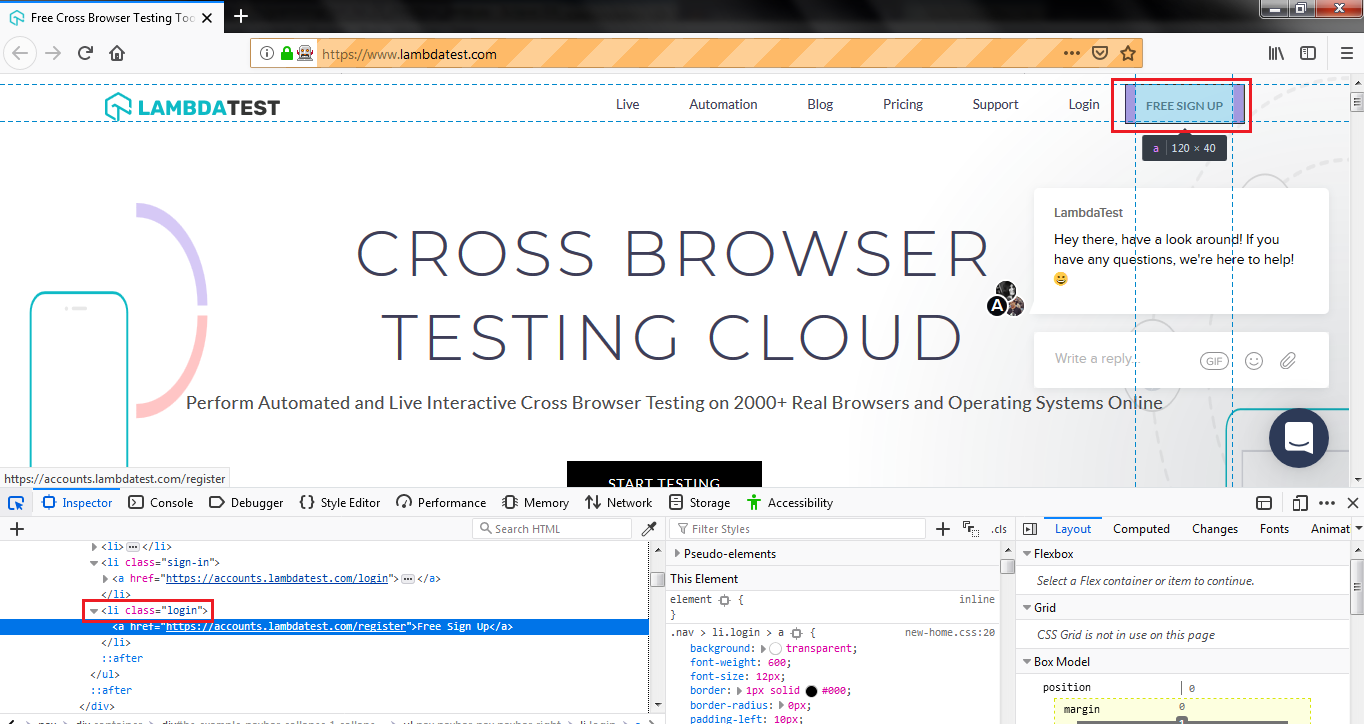This screenshot has width=1364, height=724.
Task: Select the element picker tool in DevTools
Action: pyautogui.click(x=15, y=502)
